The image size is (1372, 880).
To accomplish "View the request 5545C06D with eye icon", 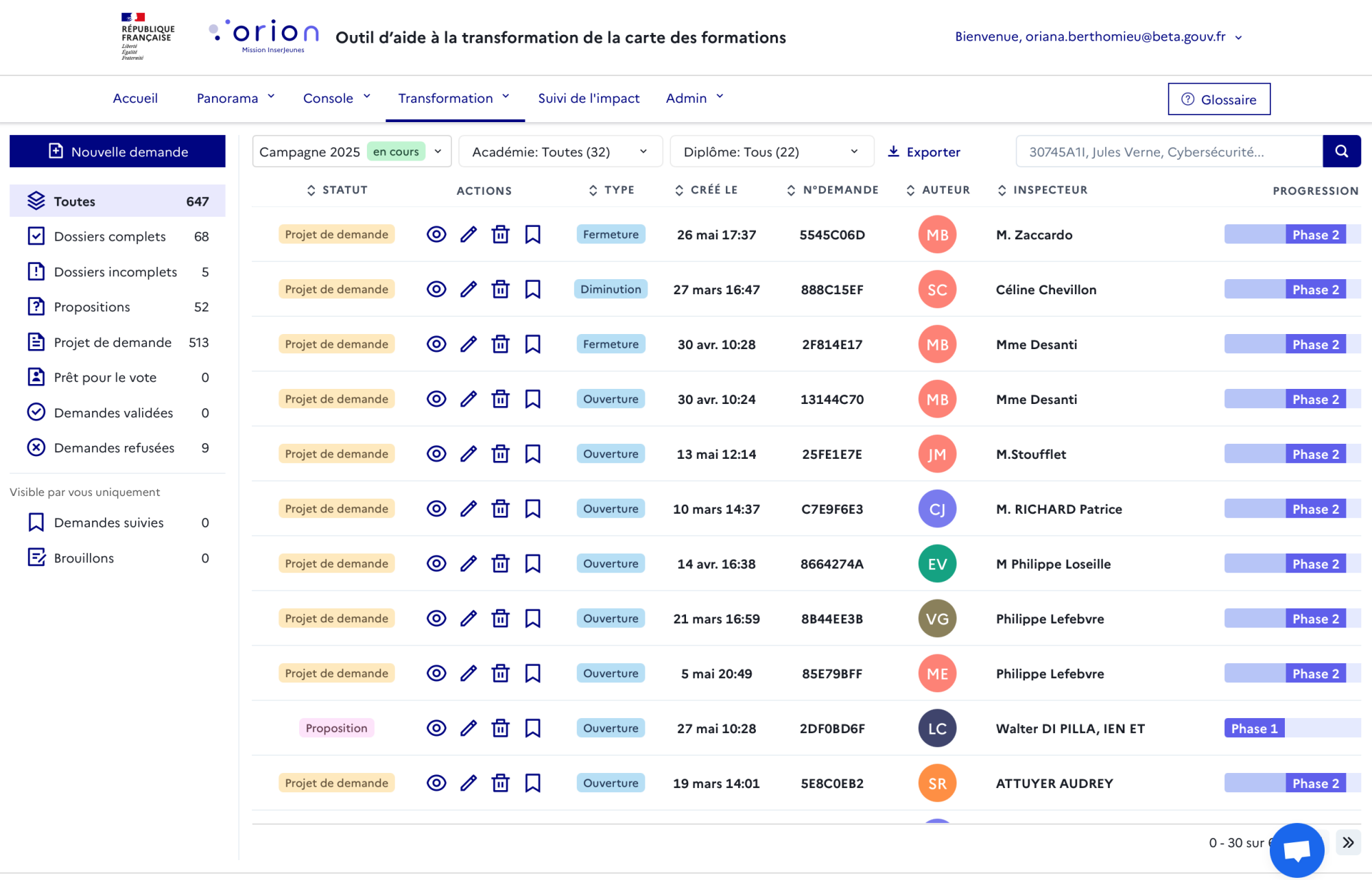I will [436, 235].
